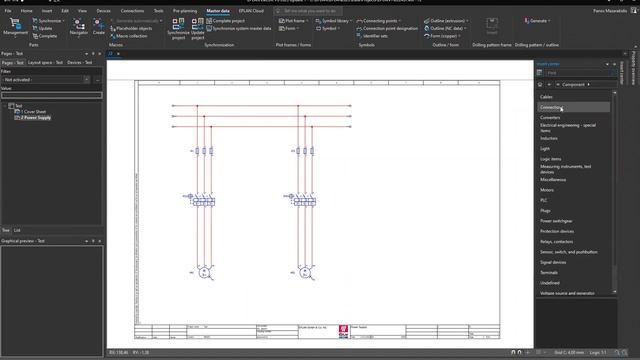
Task: Click the parts Update icon
Action: click(x=35, y=28)
